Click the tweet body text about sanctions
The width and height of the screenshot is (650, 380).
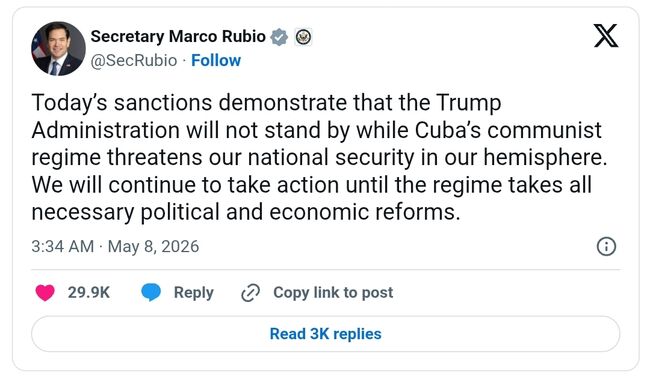coord(319,157)
